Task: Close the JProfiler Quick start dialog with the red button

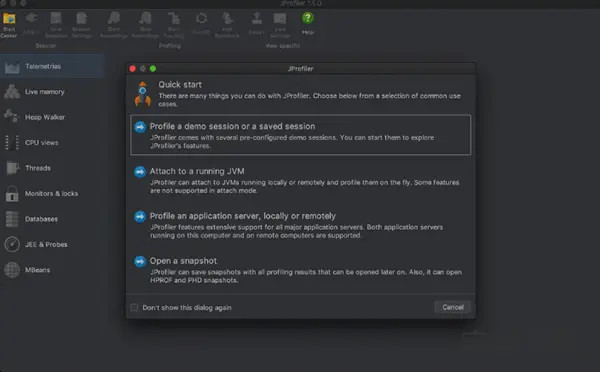Action: click(132, 69)
